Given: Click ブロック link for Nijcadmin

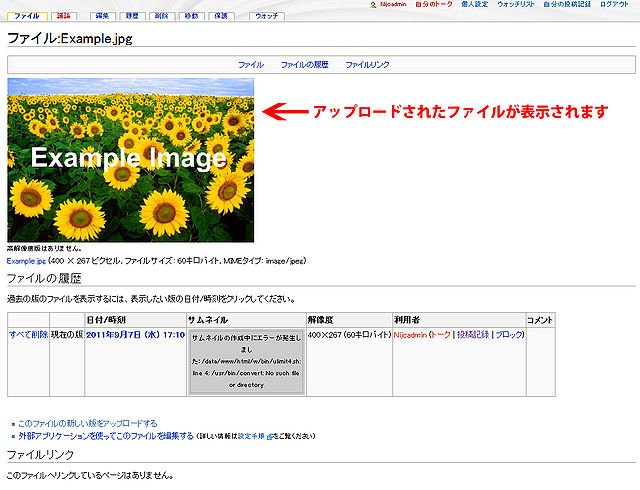Looking at the screenshot, I should pos(509,335).
